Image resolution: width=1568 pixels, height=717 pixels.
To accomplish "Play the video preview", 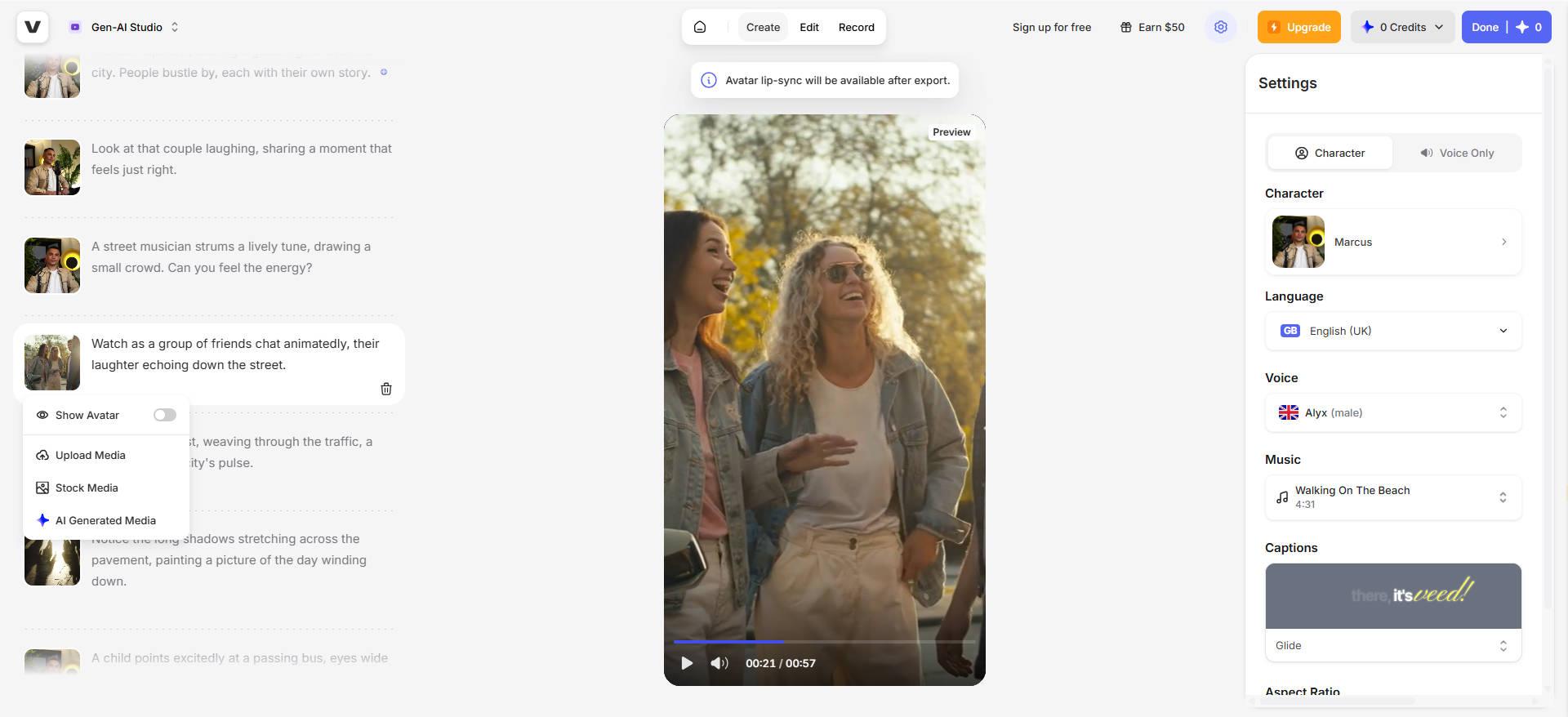I will [x=687, y=663].
